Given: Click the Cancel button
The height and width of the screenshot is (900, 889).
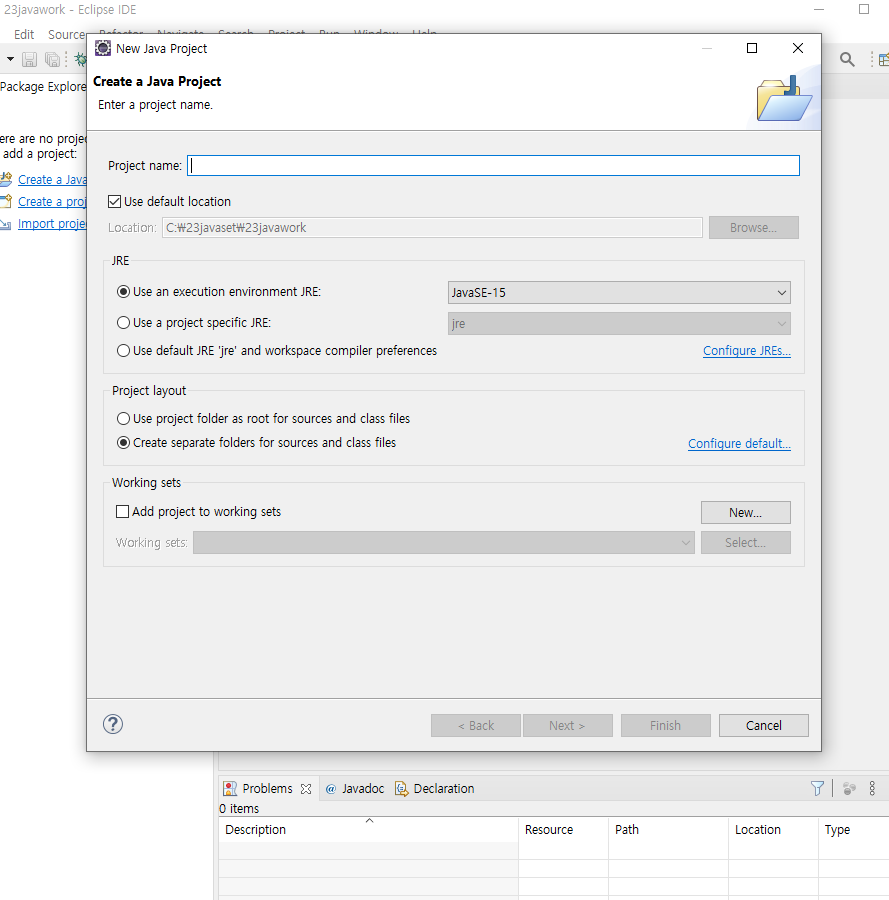Looking at the screenshot, I should 763,726.
